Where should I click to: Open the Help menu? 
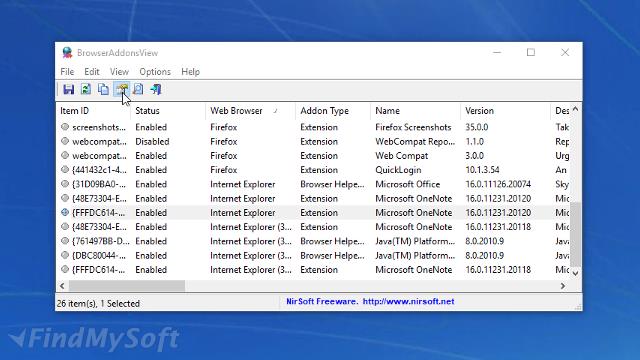click(191, 72)
